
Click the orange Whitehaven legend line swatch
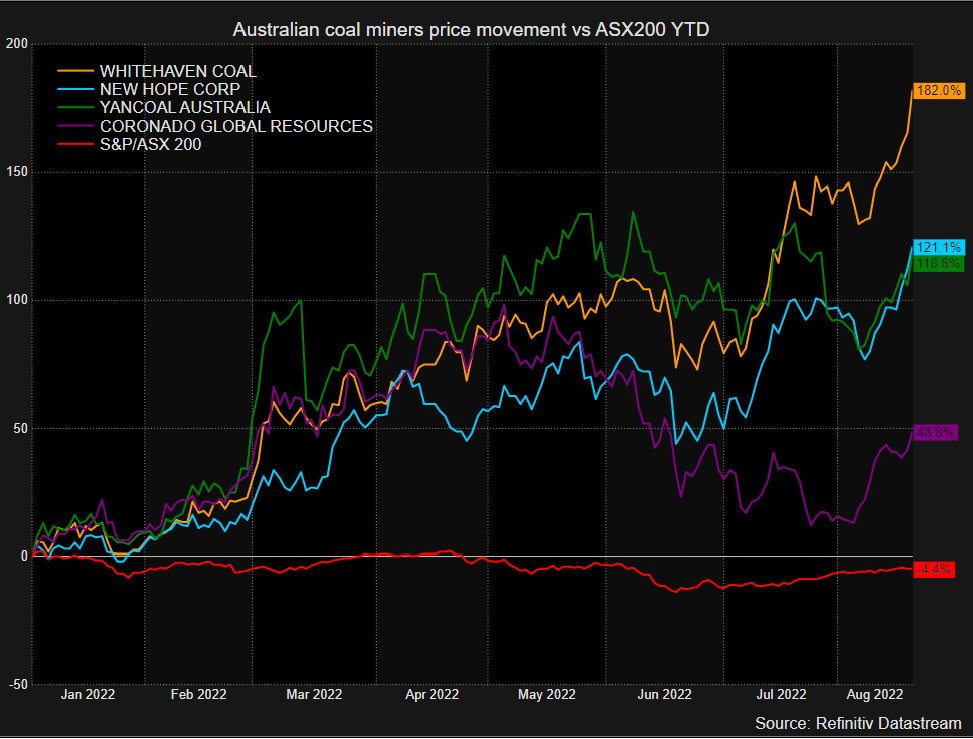coord(73,72)
